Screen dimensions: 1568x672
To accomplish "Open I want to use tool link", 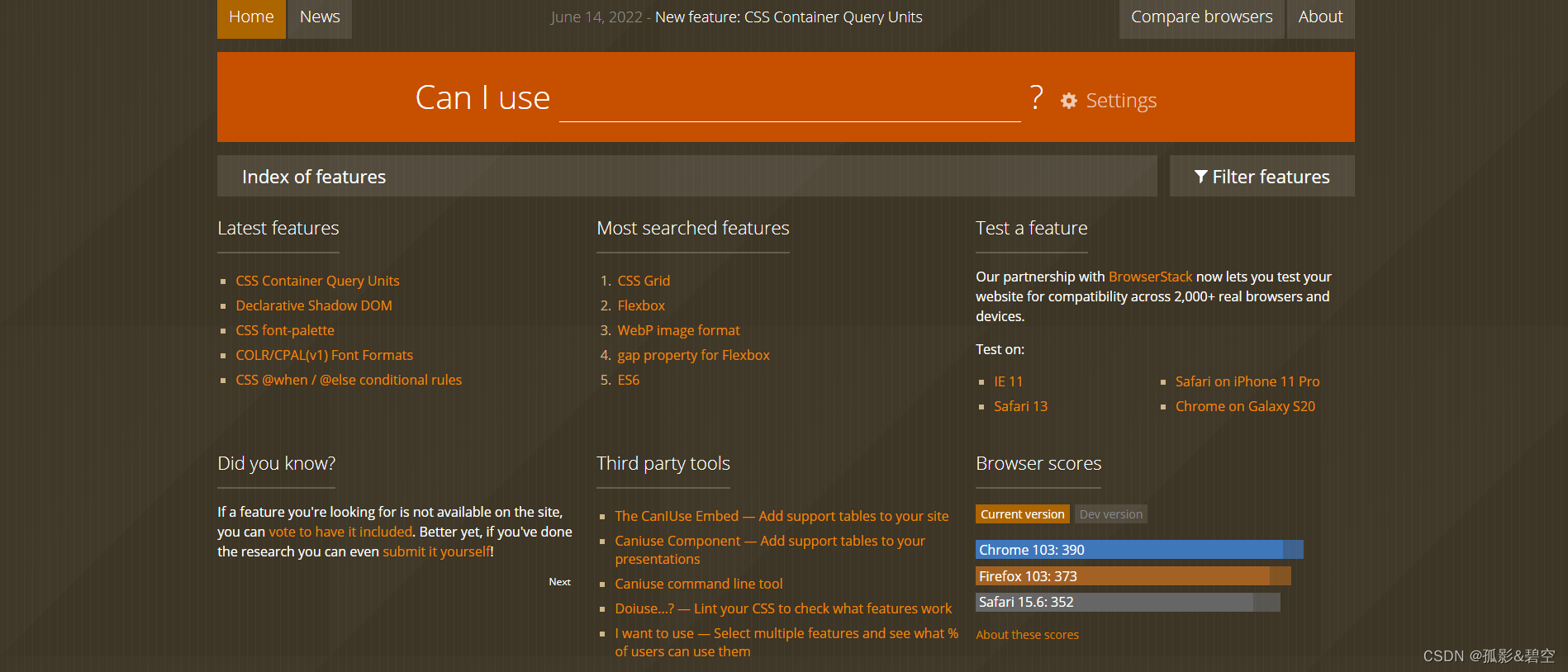I will point(786,642).
